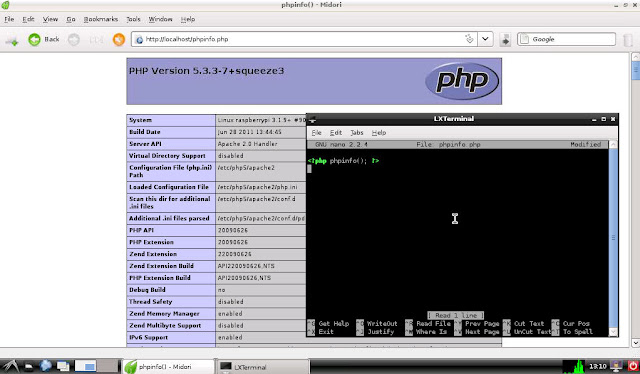Open Midori's View menu
The width and height of the screenshot is (640, 374).
[x=50, y=19]
